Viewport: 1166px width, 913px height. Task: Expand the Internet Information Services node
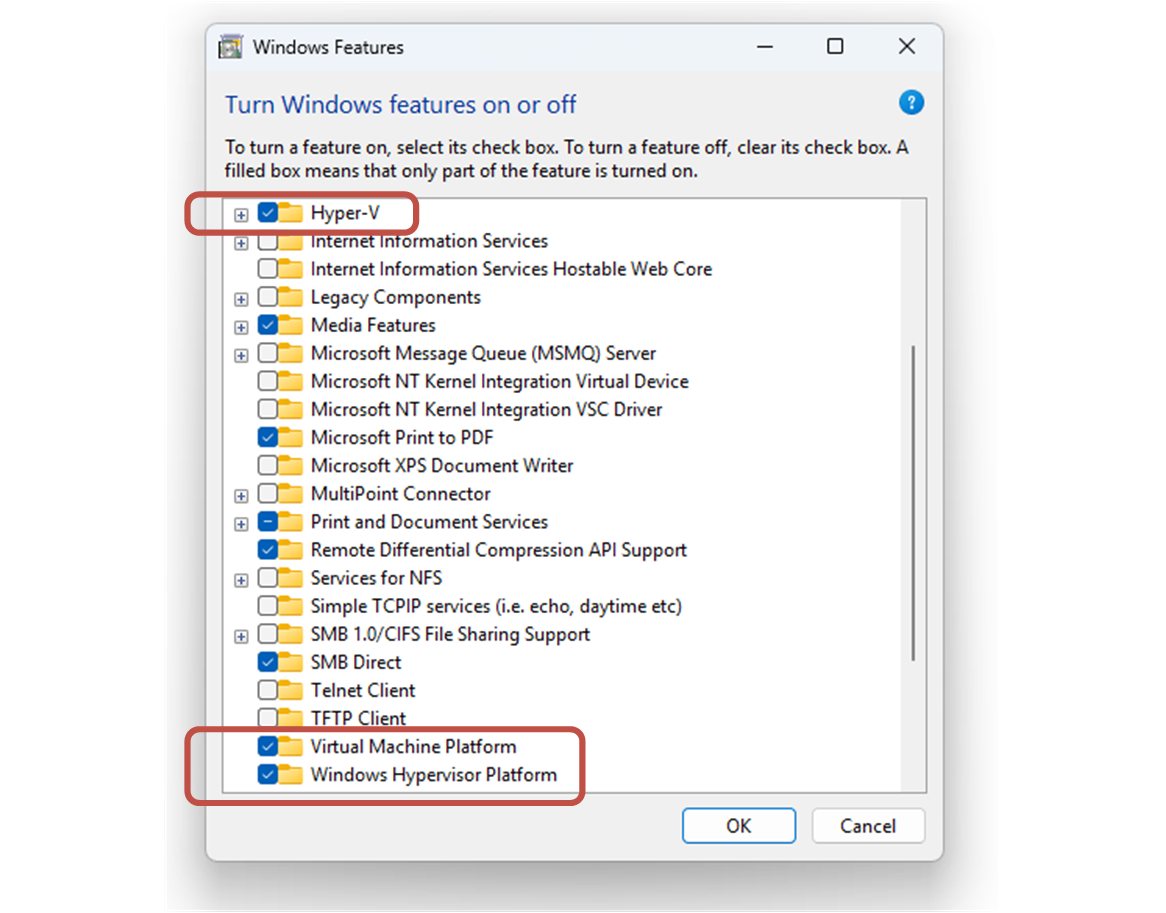click(x=241, y=243)
